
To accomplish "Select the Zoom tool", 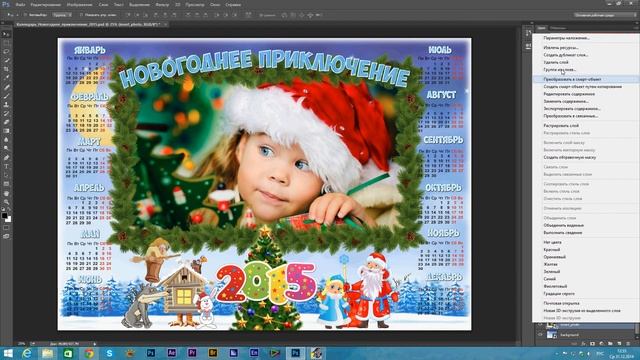I will tap(6, 202).
